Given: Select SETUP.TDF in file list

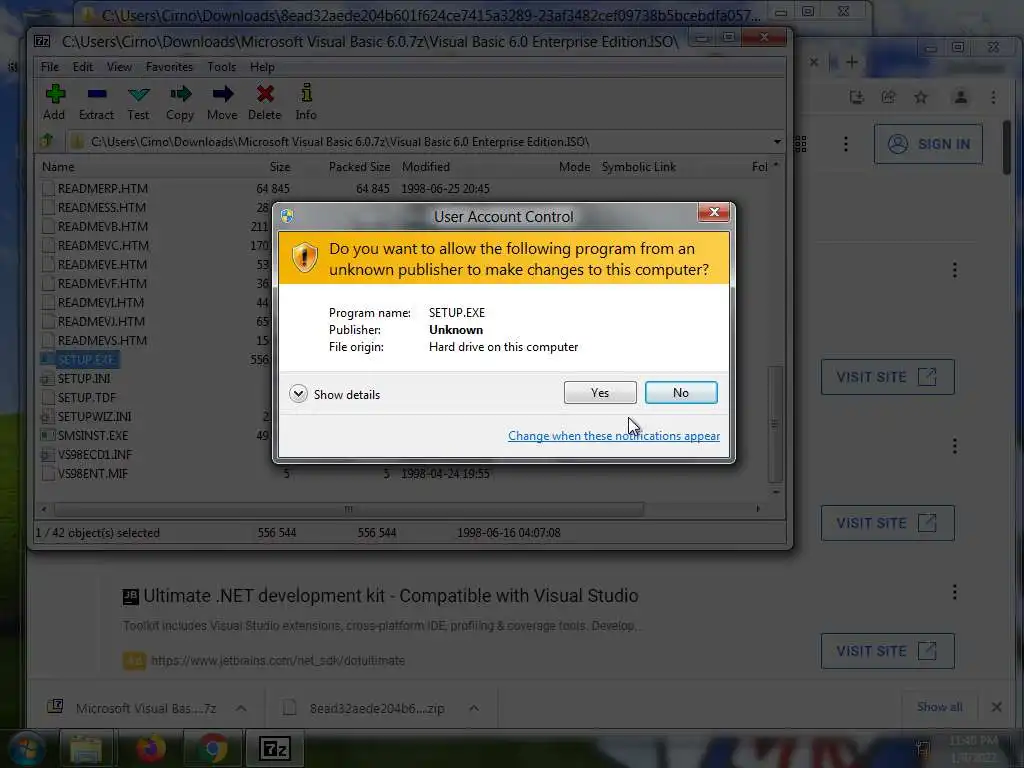Looking at the screenshot, I should pyautogui.click(x=86, y=397).
